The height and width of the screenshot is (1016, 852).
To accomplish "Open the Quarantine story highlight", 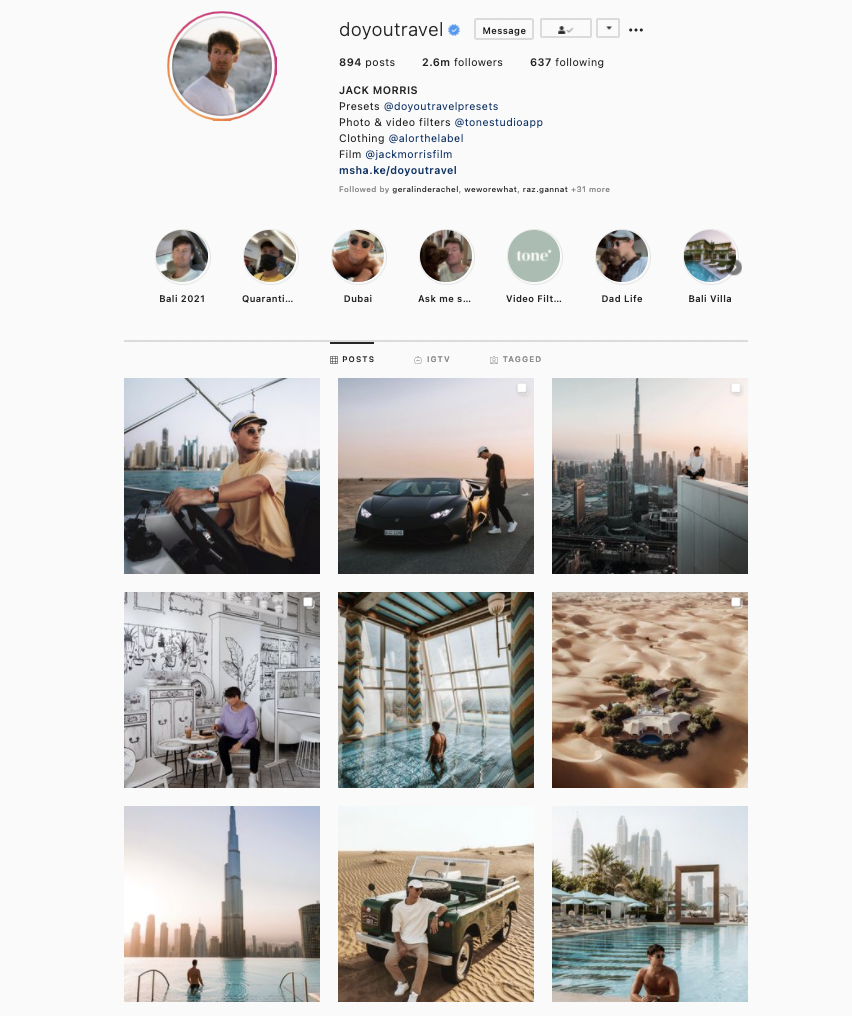I will point(270,257).
